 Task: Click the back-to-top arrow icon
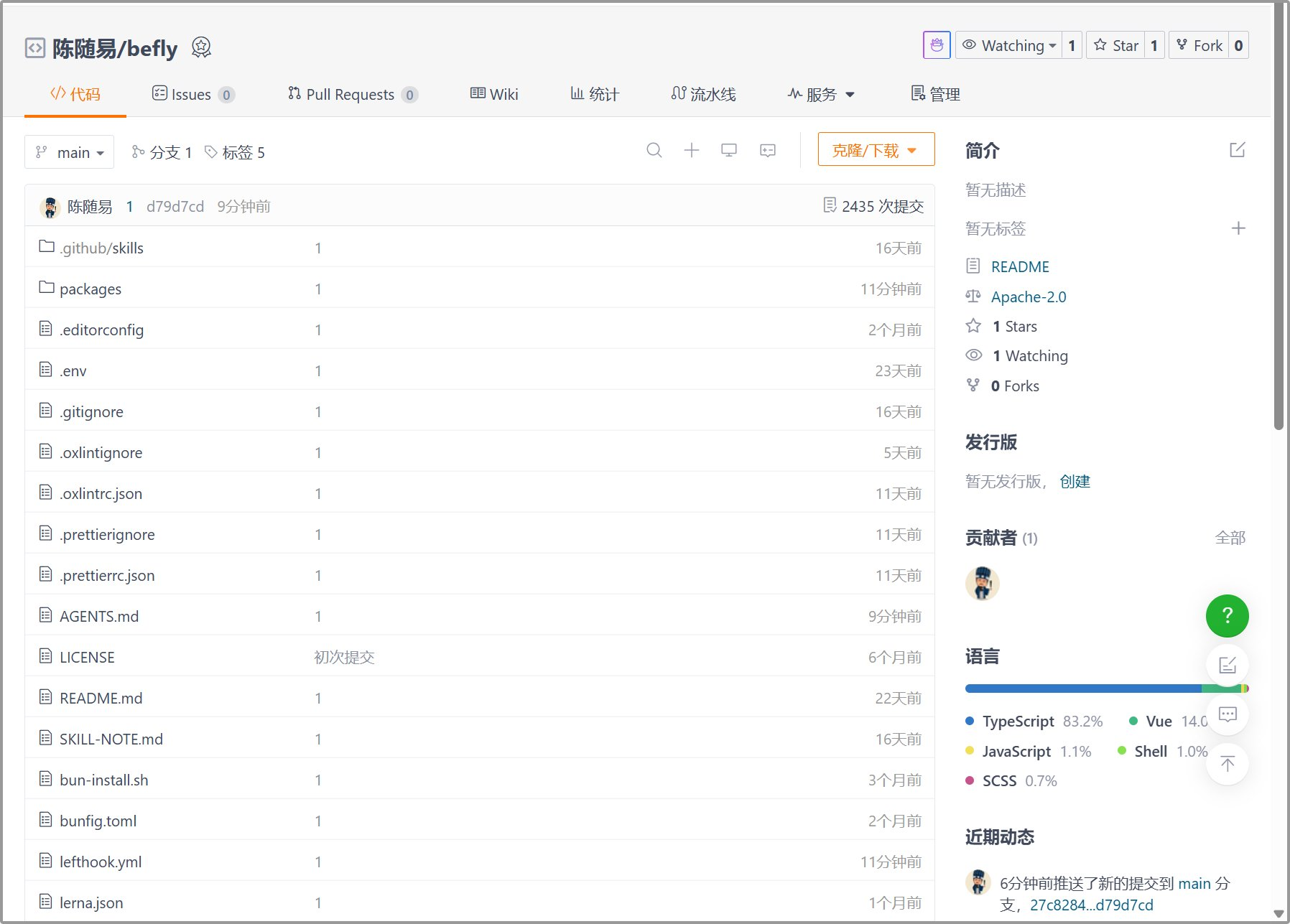1228,763
